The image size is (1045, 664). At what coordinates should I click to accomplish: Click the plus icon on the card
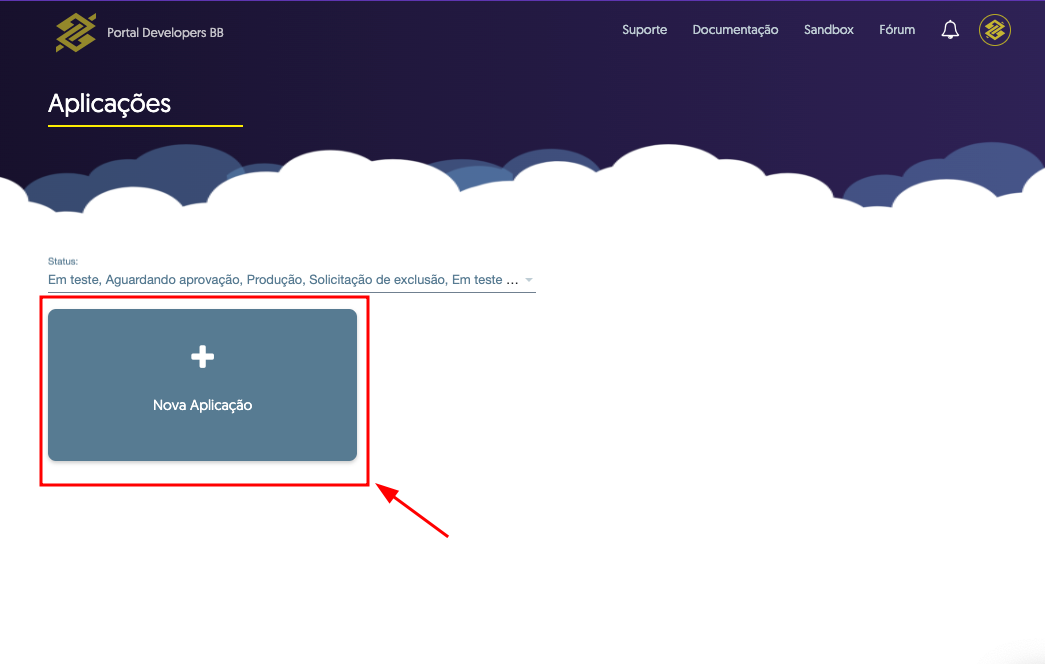202,356
